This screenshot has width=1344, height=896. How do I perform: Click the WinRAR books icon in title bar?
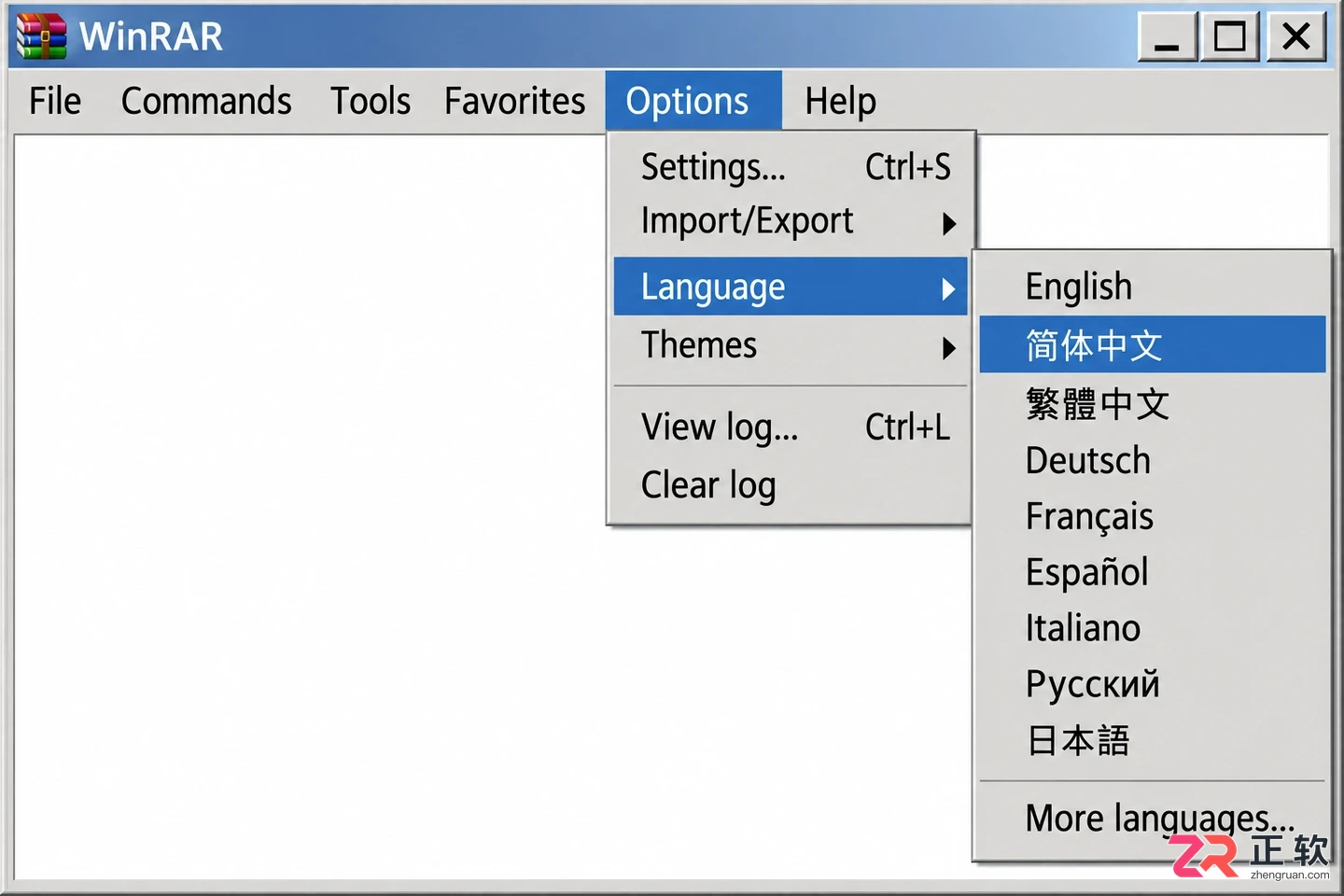(42, 36)
